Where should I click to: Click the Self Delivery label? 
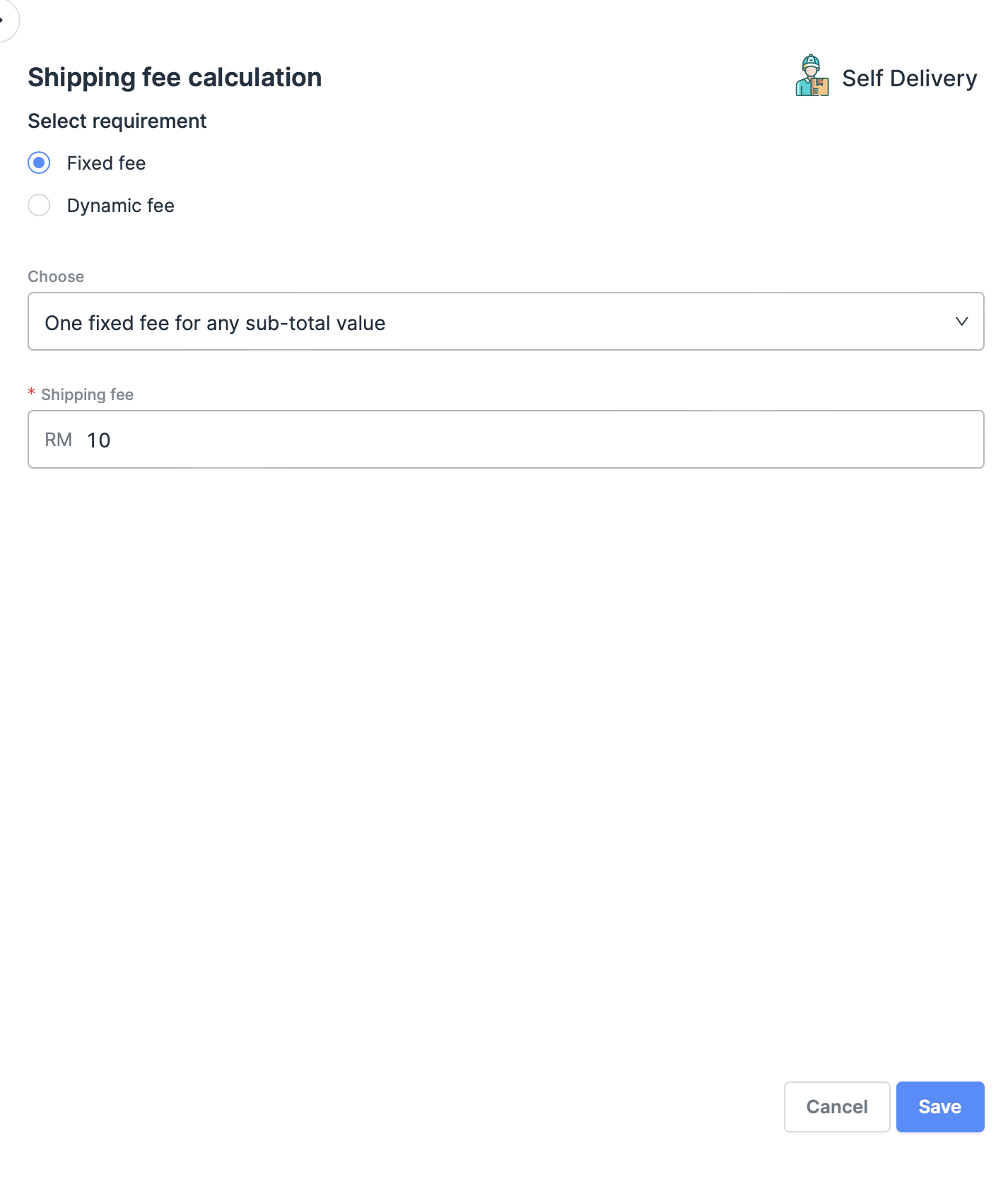[x=909, y=78]
